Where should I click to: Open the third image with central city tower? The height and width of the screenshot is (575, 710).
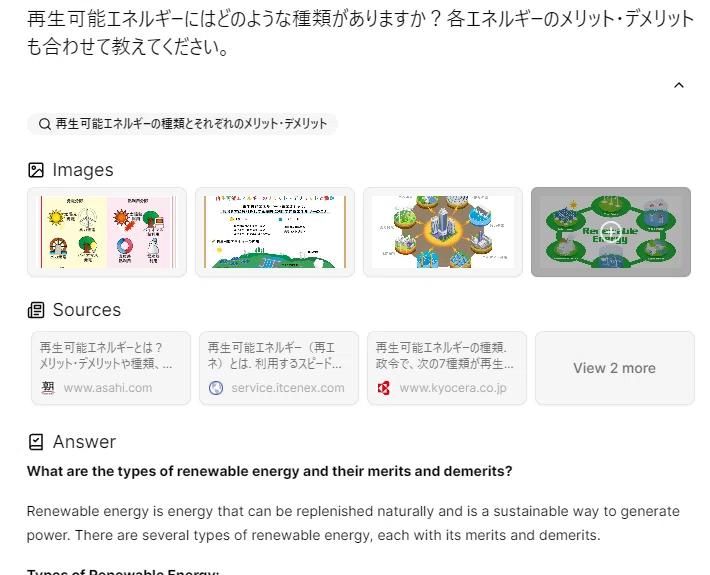[443, 232]
